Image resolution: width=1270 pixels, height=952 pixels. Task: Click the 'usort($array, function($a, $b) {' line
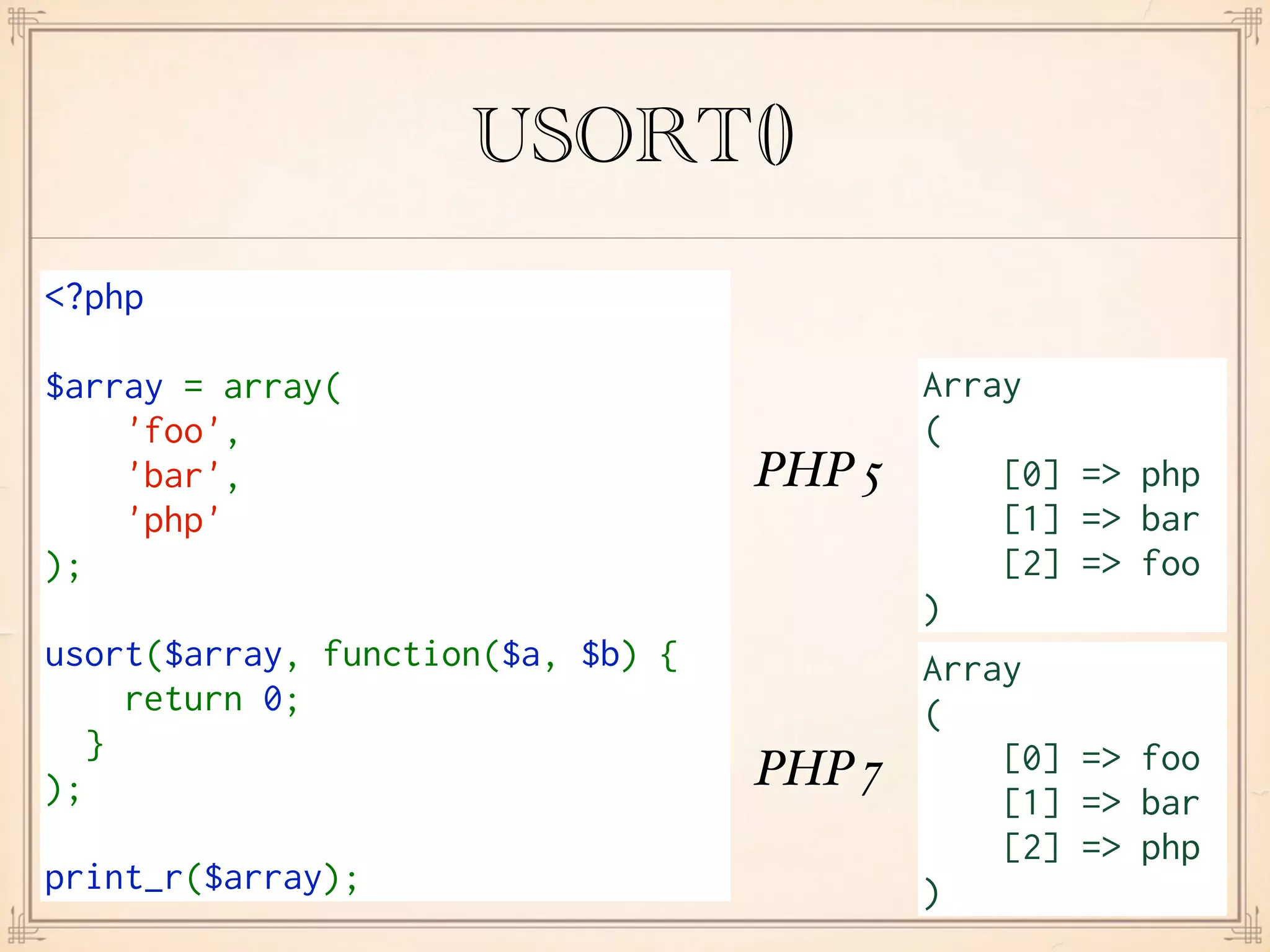(x=362, y=655)
